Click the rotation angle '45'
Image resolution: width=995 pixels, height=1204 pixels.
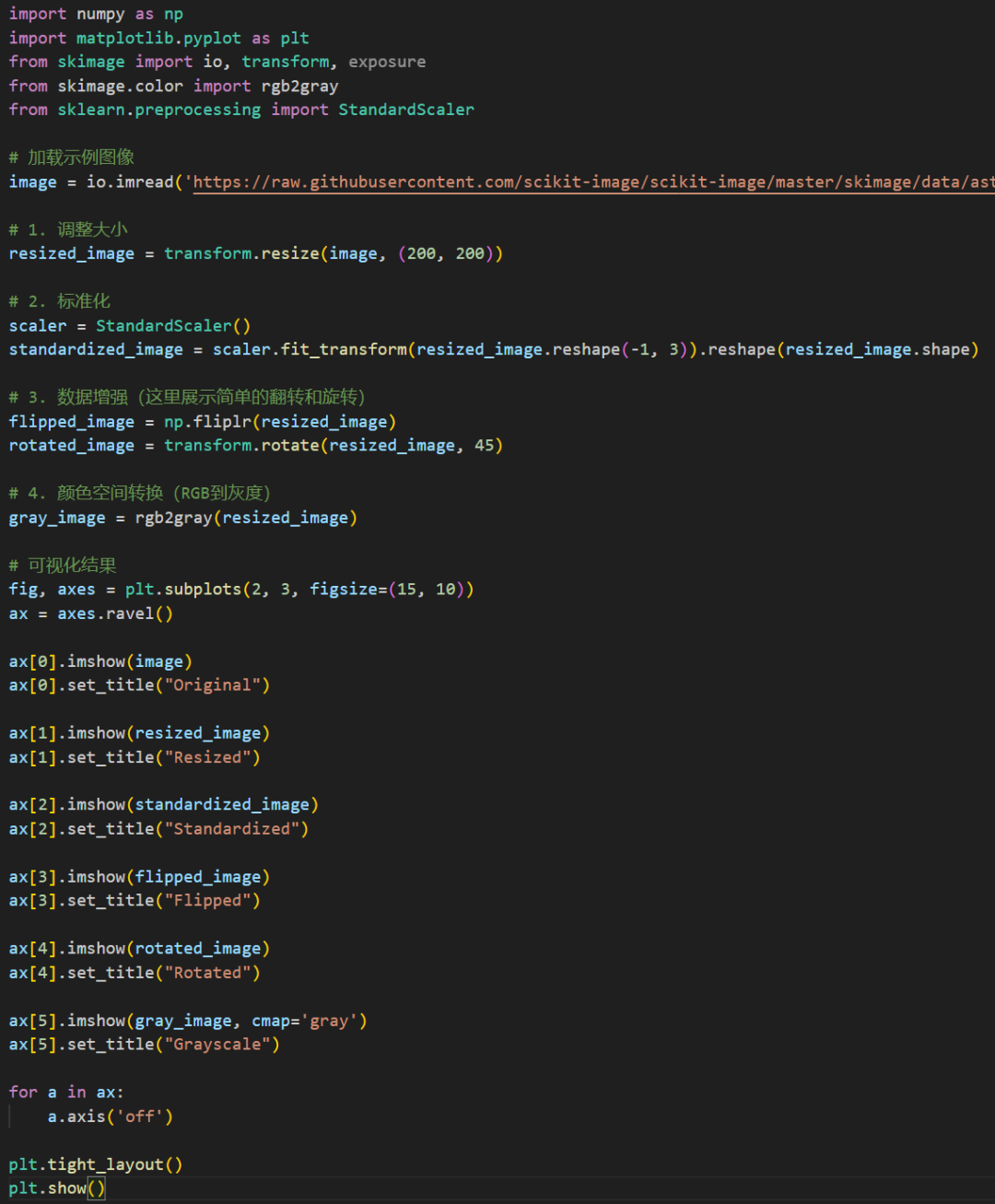click(x=485, y=445)
